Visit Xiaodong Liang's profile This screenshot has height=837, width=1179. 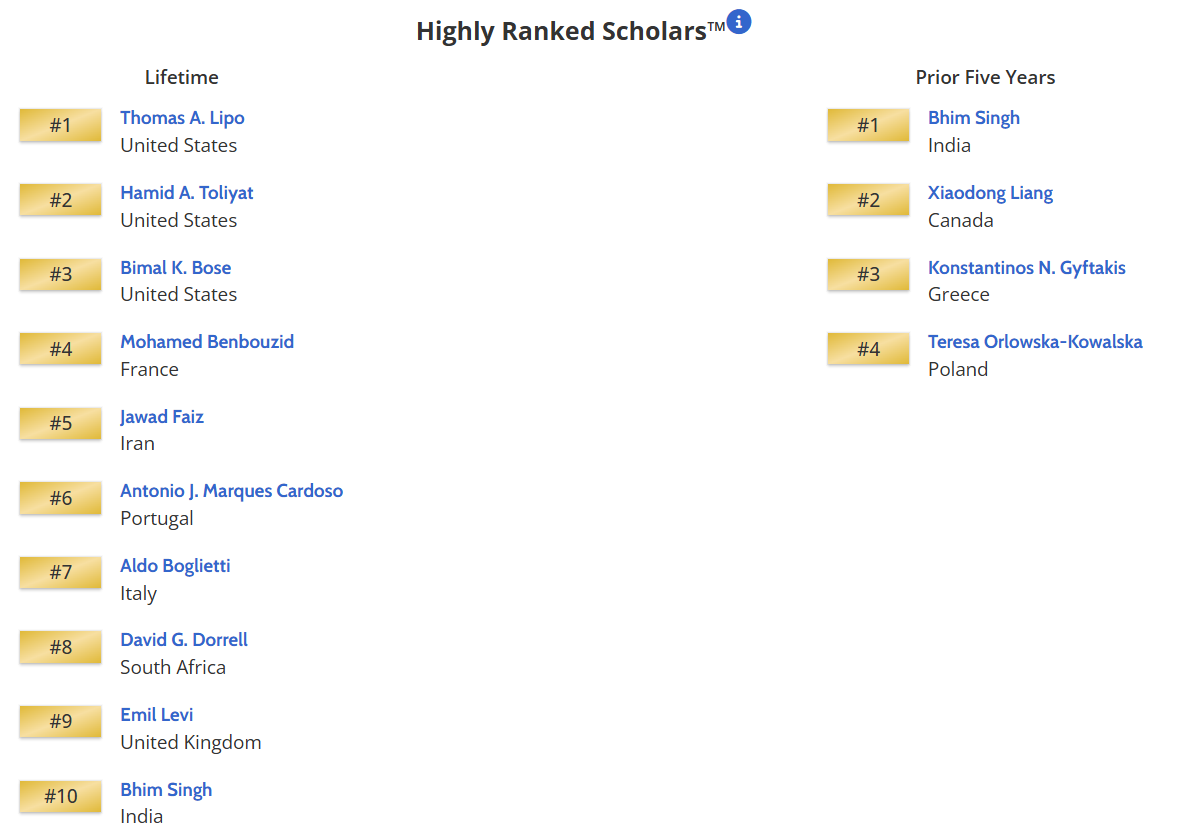pyautogui.click(x=990, y=193)
